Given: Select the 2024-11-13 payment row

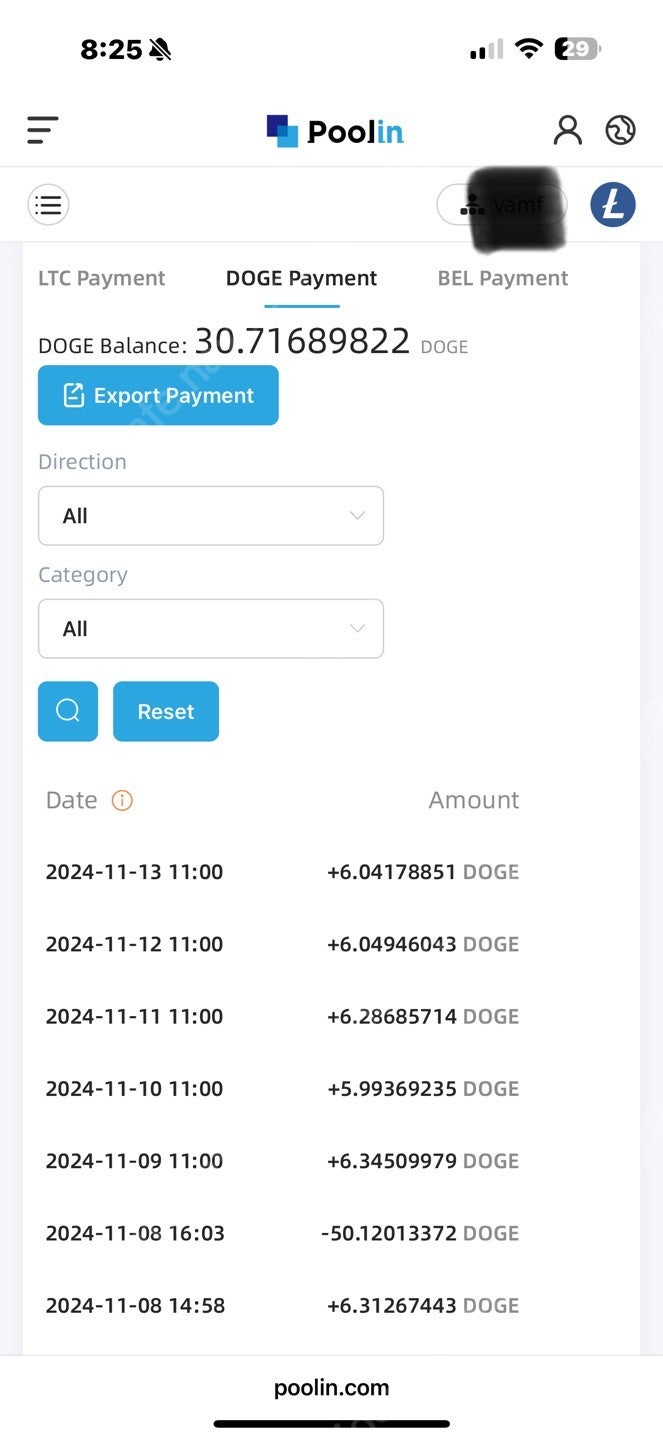Looking at the screenshot, I should pyautogui.click(x=282, y=872).
